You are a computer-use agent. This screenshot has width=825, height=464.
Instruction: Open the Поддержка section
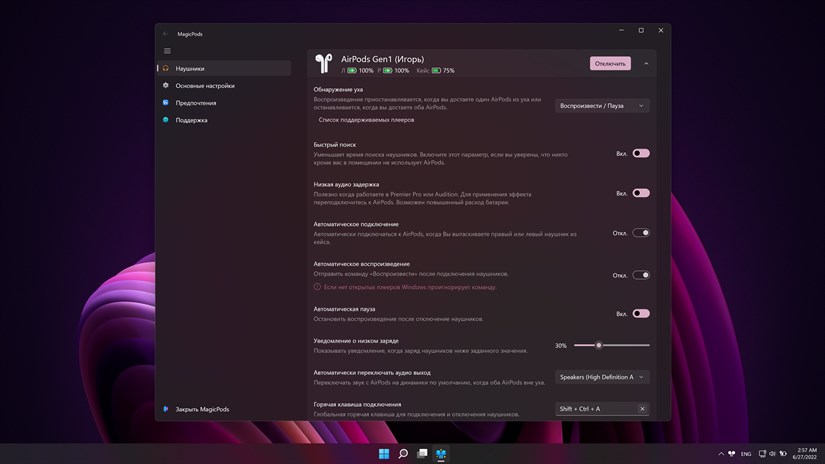click(224, 120)
